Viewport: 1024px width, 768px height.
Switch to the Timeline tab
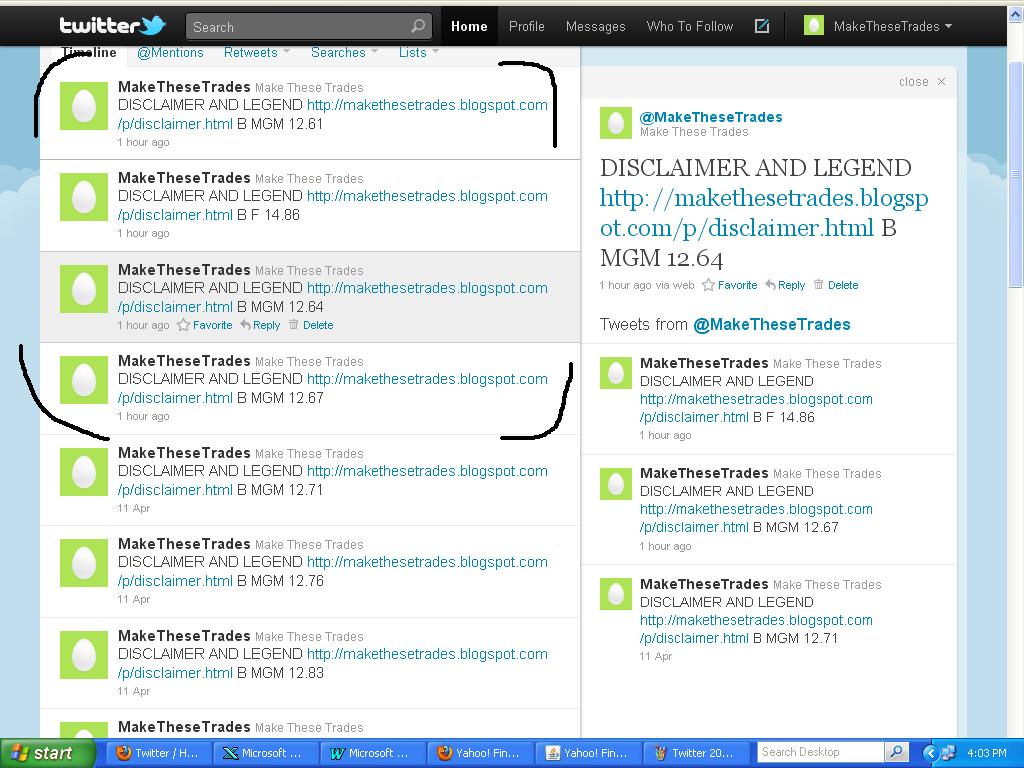pyautogui.click(x=89, y=52)
